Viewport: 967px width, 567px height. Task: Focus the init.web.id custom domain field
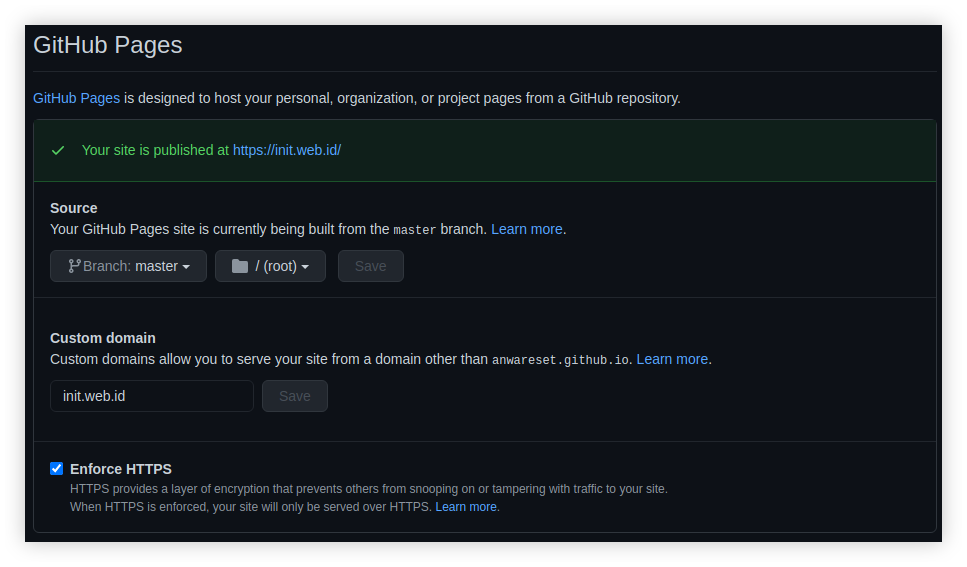[x=152, y=396]
